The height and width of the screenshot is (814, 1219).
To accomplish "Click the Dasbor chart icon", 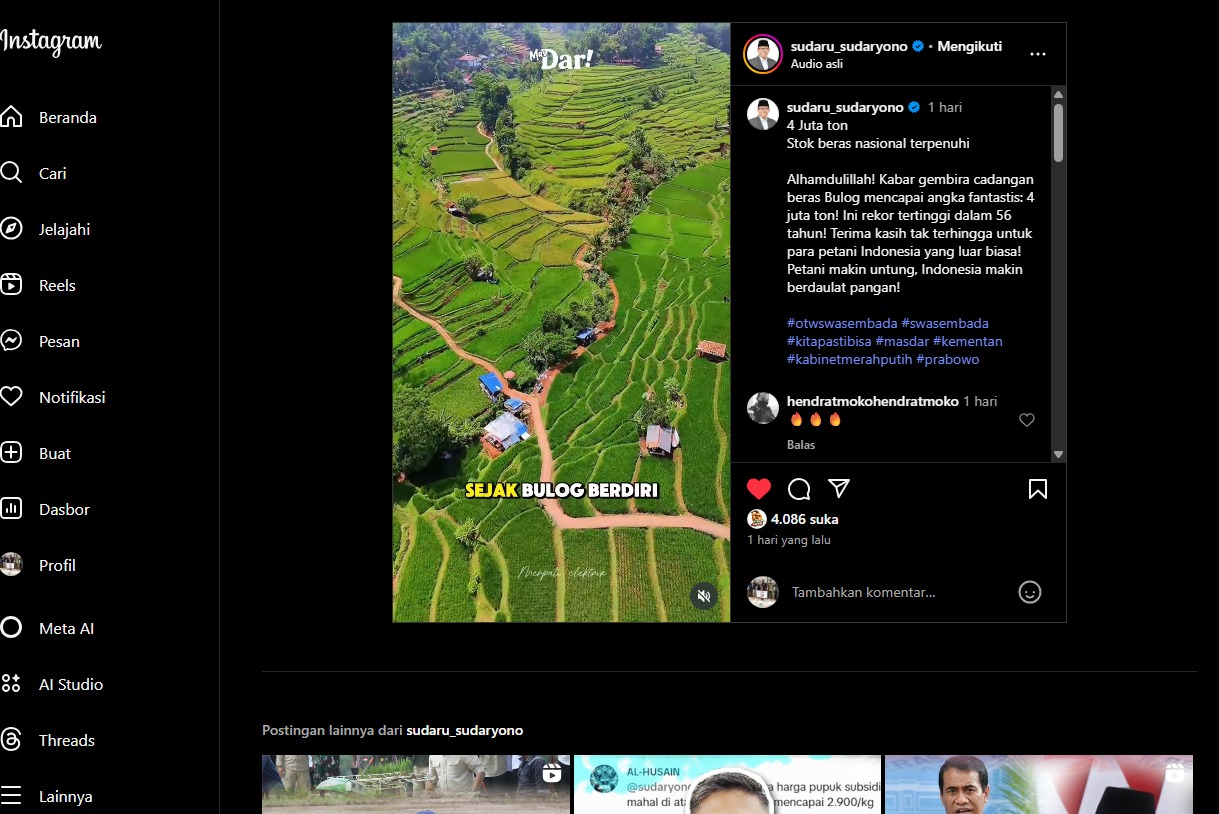I will 11,509.
